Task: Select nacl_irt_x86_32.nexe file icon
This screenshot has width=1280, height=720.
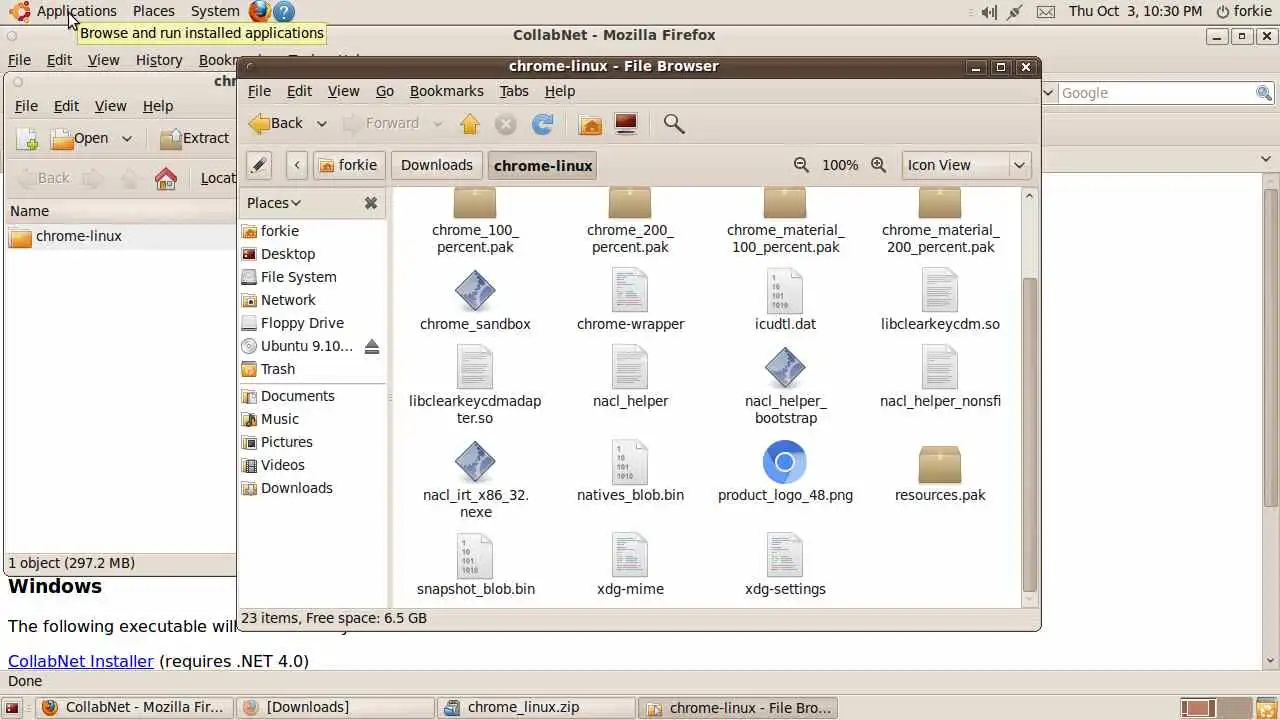Action: pos(475,462)
